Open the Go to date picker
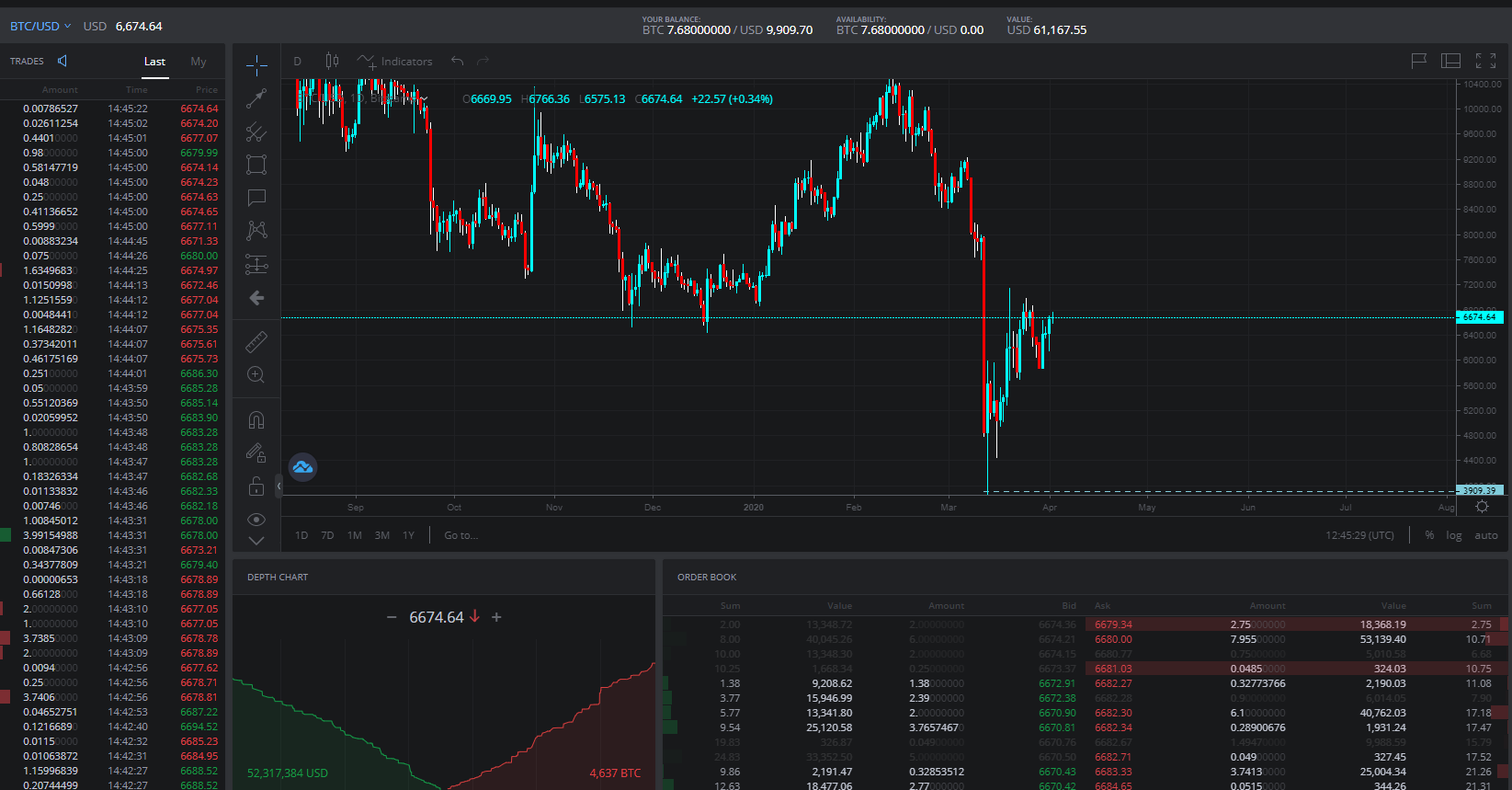This screenshot has width=1512, height=790. tap(460, 535)
